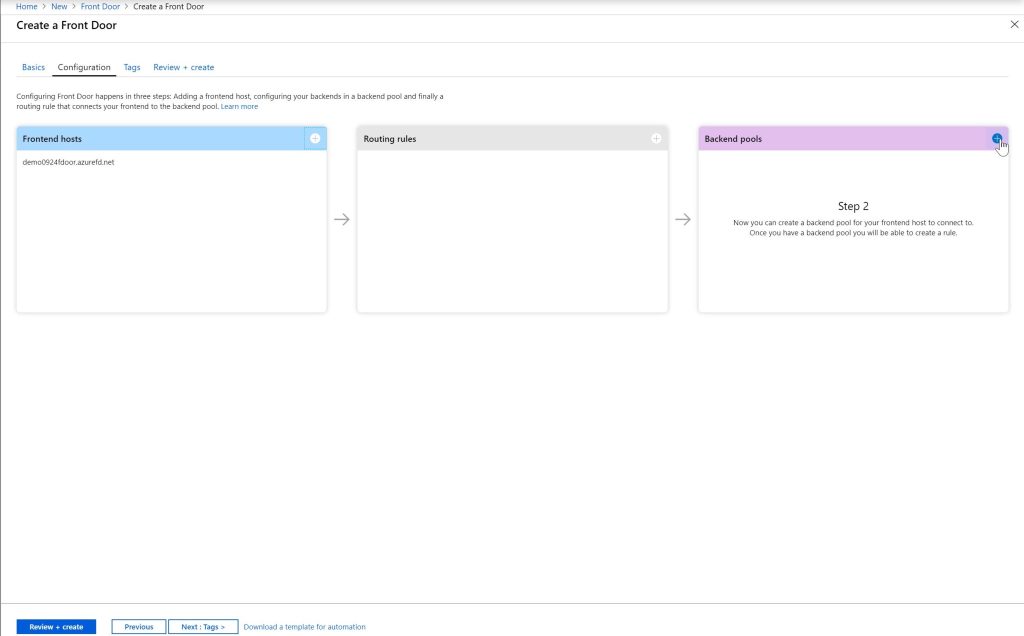
Task: Open the Learn more link
Action: coord(239,106)
